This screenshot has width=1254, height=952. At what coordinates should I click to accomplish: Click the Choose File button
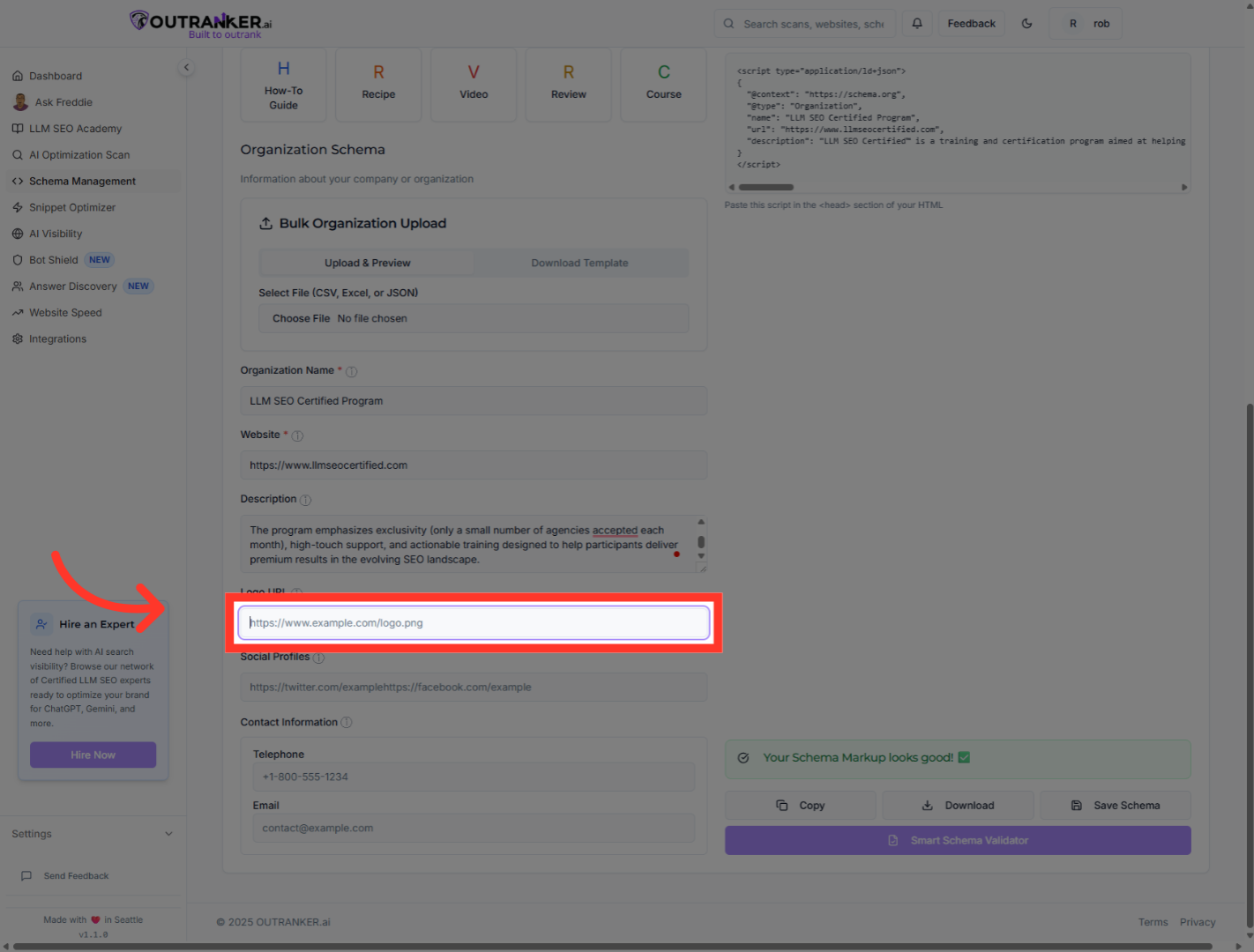[x=302, y=319]
